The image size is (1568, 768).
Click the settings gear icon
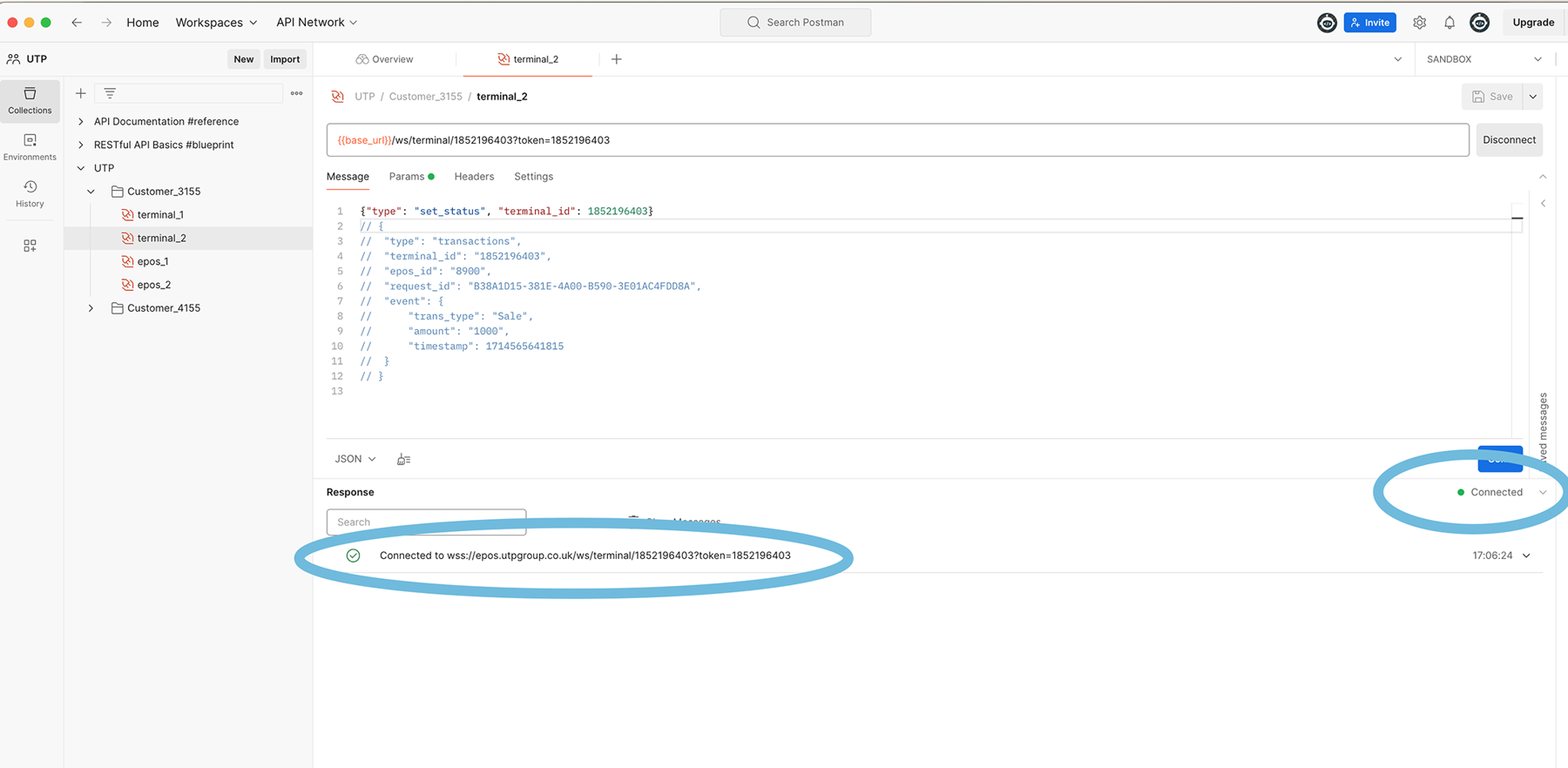click(x=1419, y=23)
